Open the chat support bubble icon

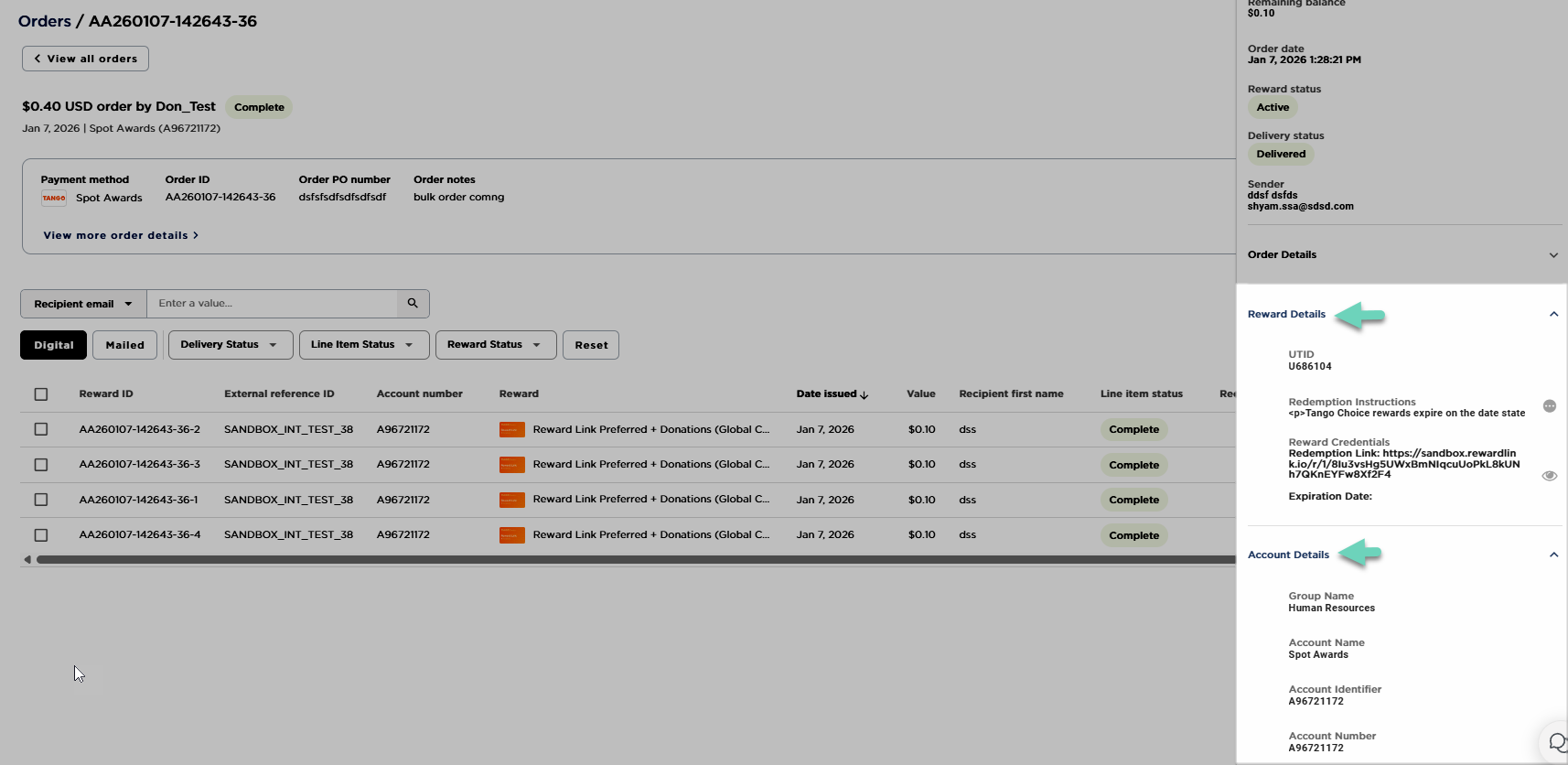(1557, 742)
